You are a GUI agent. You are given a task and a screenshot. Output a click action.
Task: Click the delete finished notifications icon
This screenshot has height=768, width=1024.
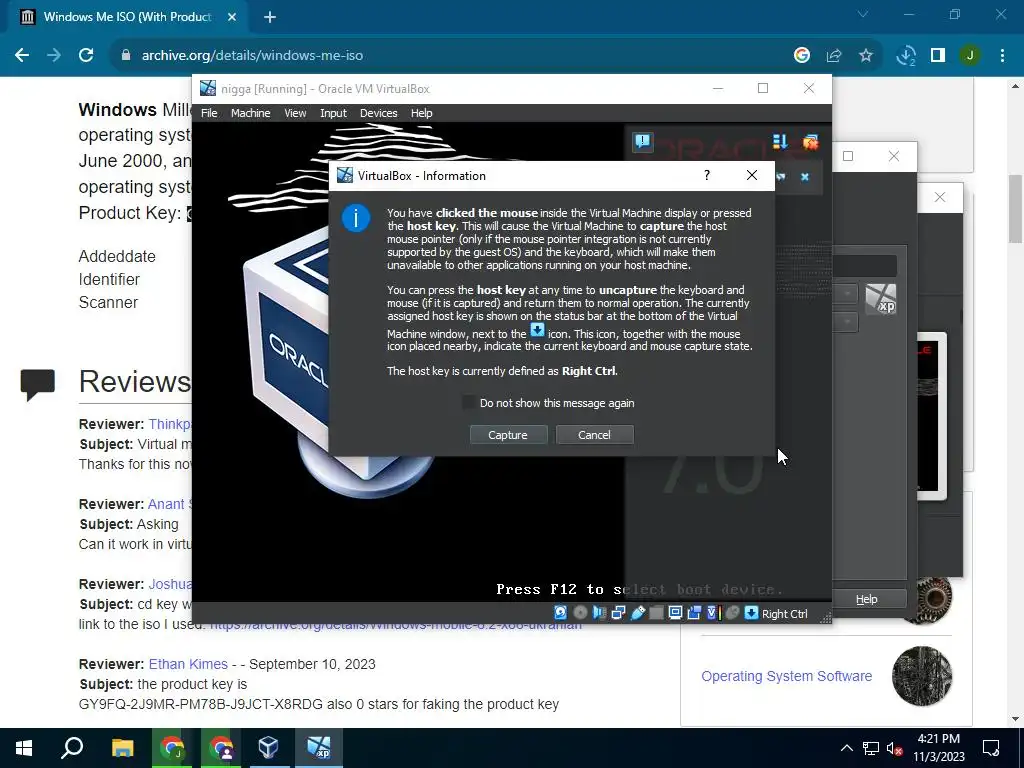tap(810, 141)
